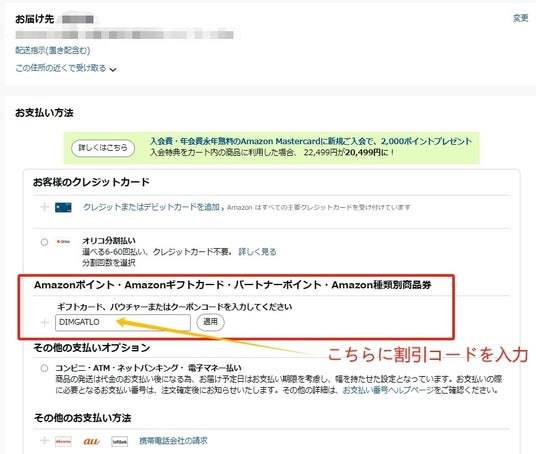
Task: Open 分割回数を選択 installment selector
Action: (x=109, y=263)
